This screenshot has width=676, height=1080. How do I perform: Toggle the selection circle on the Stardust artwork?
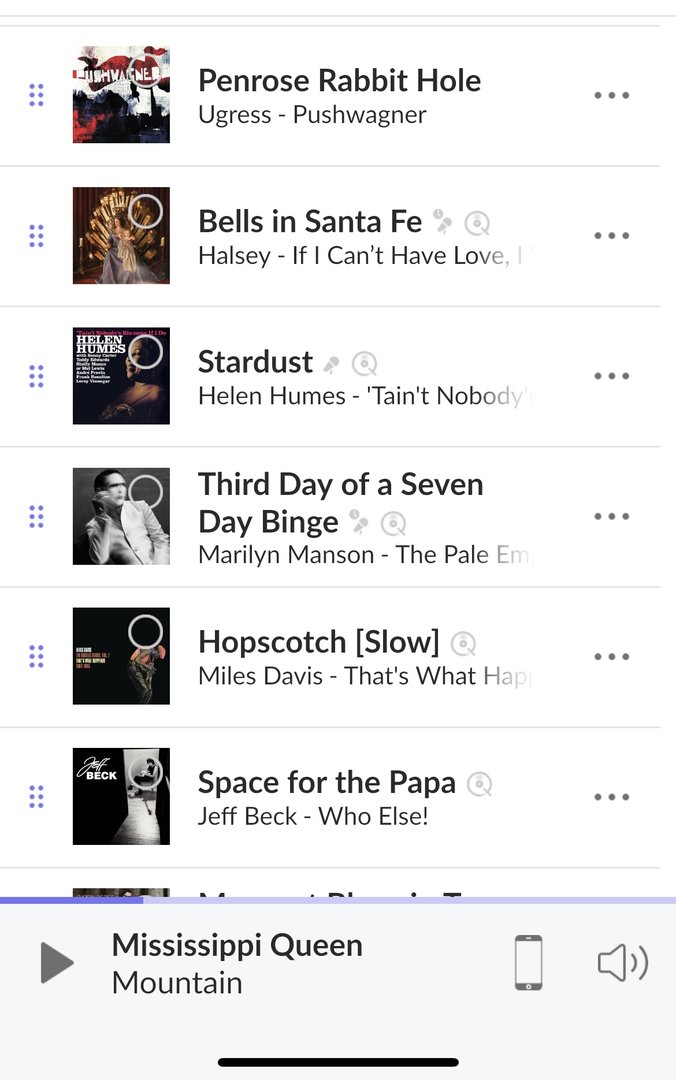tap(146, 351)
